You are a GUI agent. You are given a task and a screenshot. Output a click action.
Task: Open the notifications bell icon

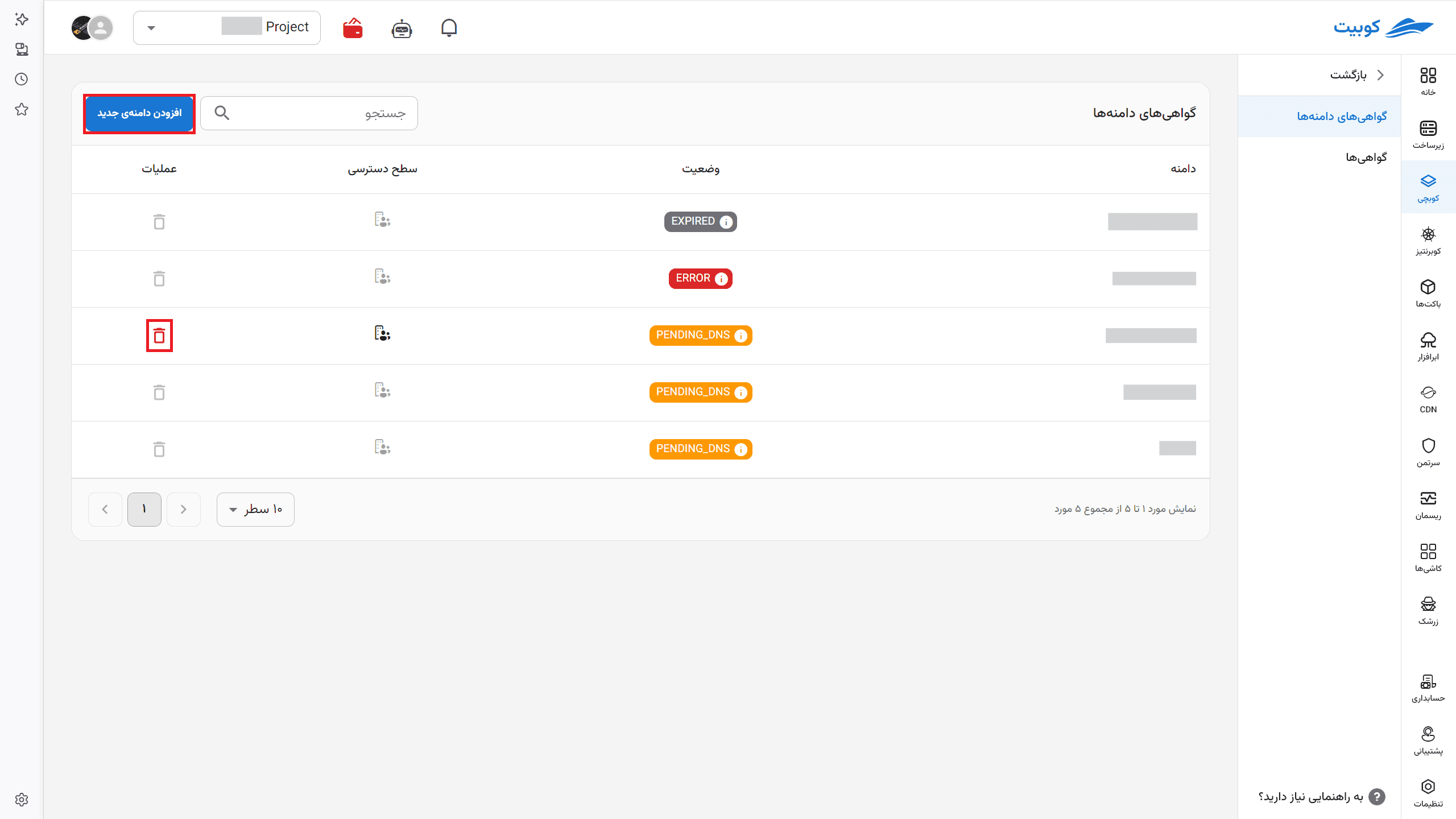point(449,27)
